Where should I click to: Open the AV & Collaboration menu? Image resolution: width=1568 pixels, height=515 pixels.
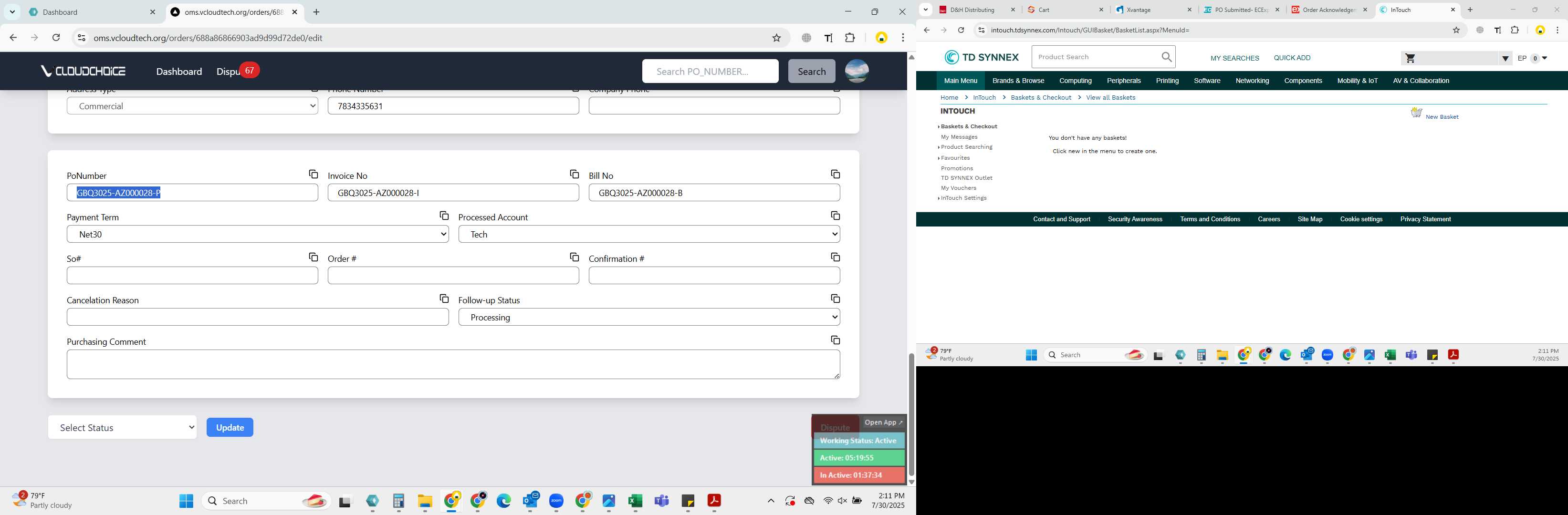click(x=1421, y=81)
